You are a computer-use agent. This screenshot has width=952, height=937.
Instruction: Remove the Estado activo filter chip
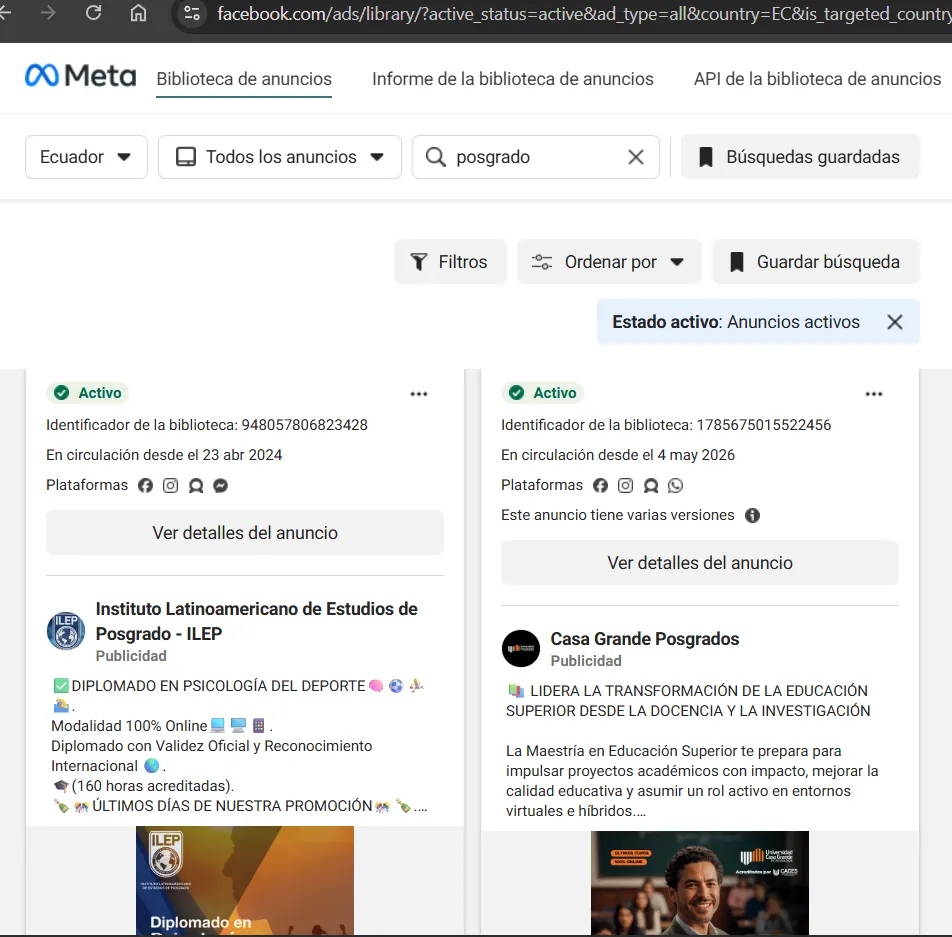pos(894,322)
